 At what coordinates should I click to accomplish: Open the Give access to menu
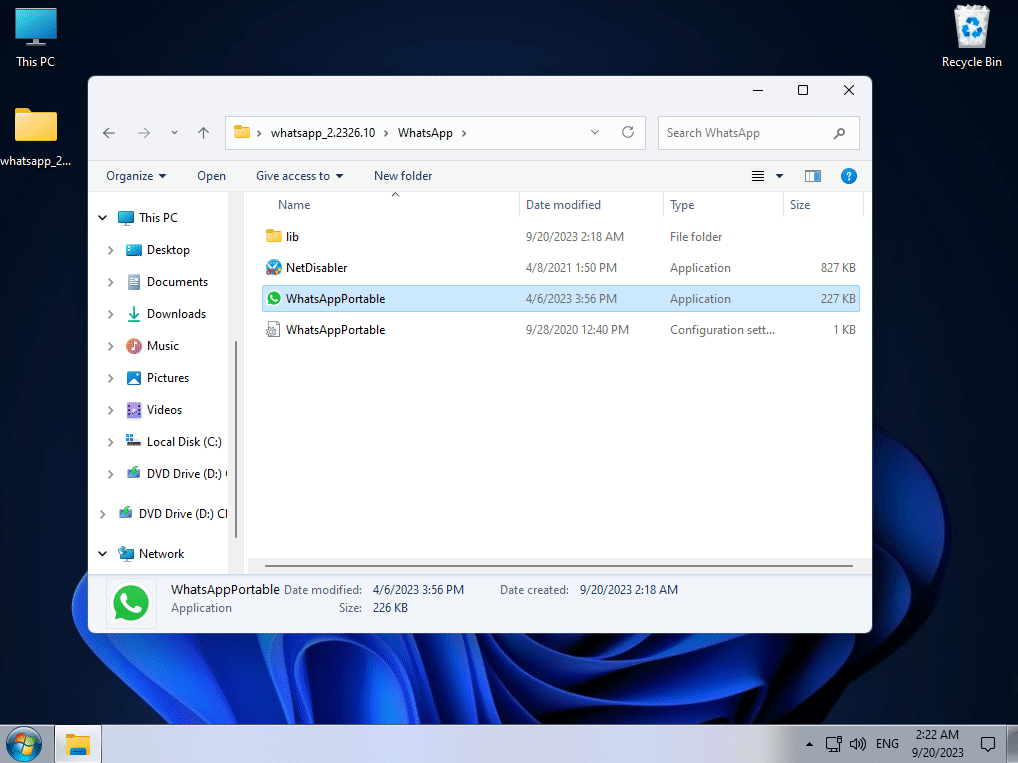pyautogui.click(x=299, y=176)
